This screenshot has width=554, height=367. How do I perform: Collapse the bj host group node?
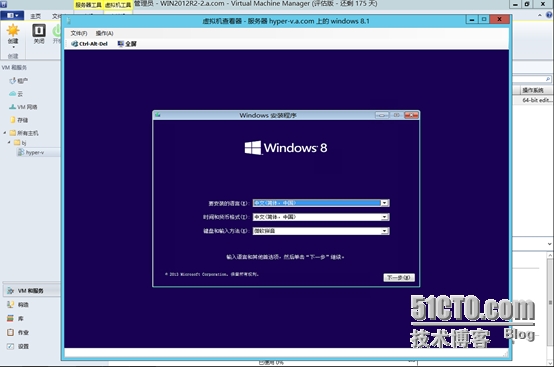click(x=9, y=142)
